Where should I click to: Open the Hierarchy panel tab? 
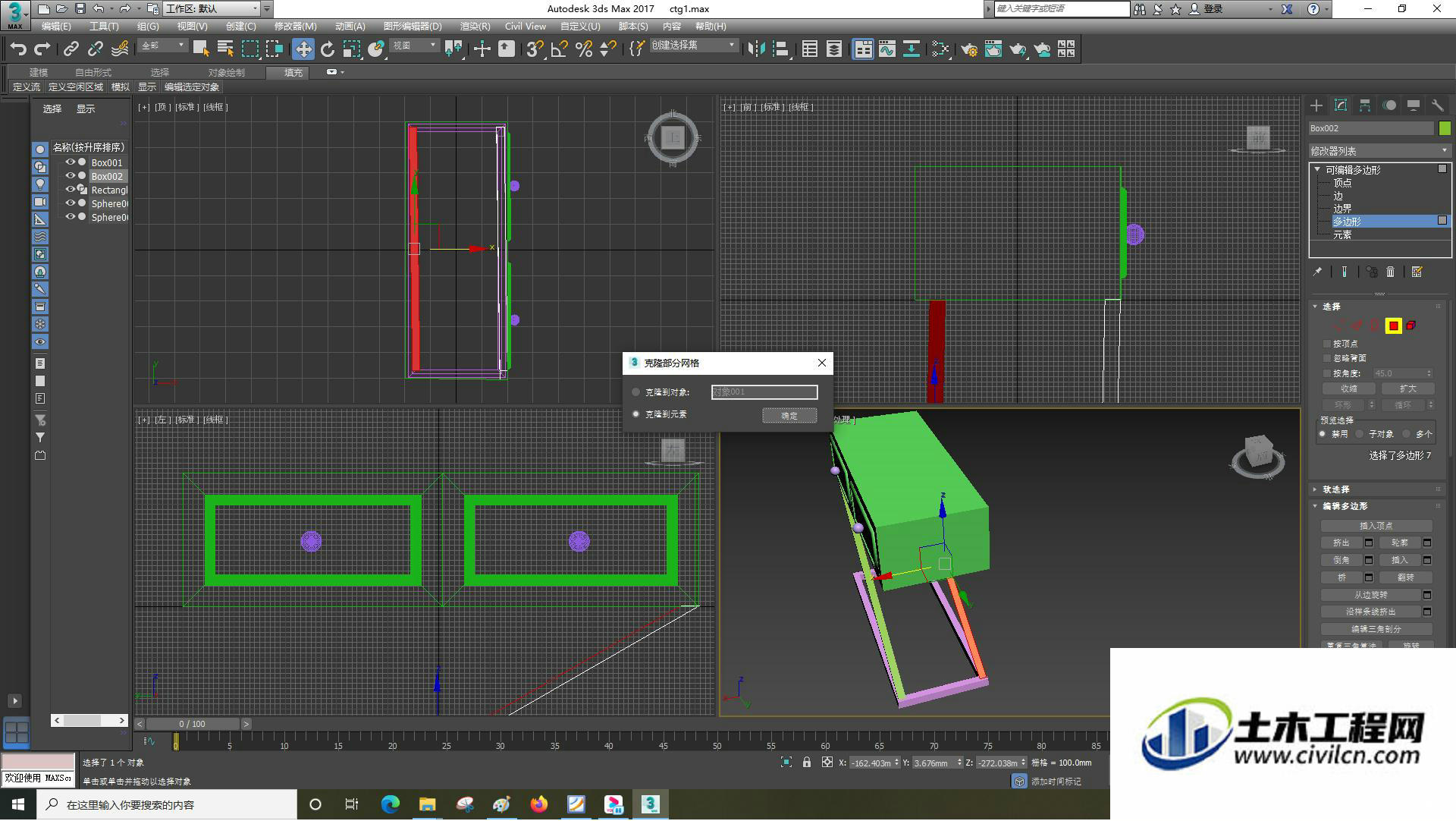coord(1365,105)
